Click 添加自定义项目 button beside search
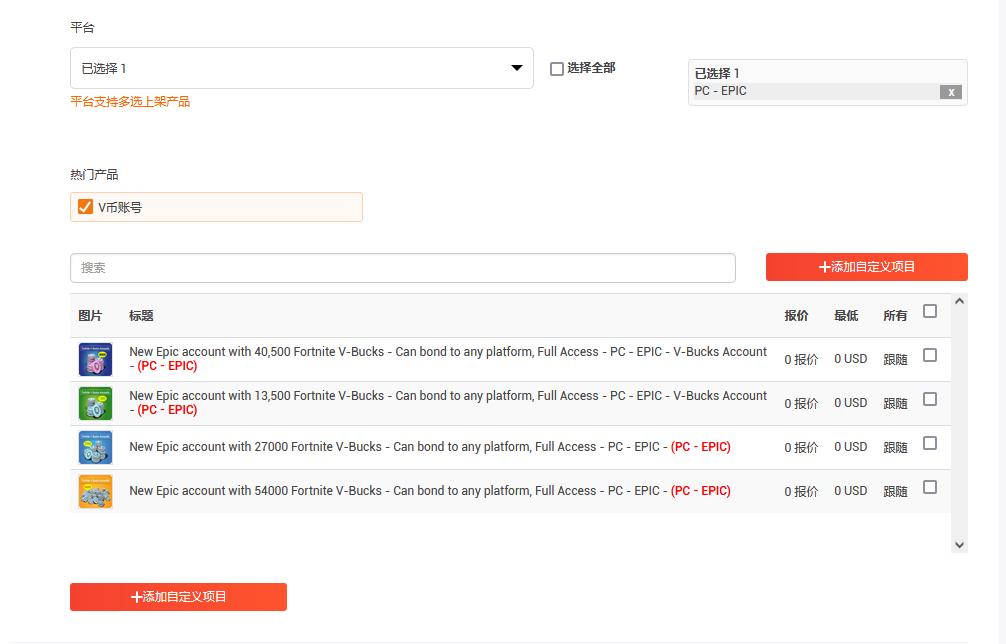The width and height of the screenshot is (1006, 644). [867, 267]
